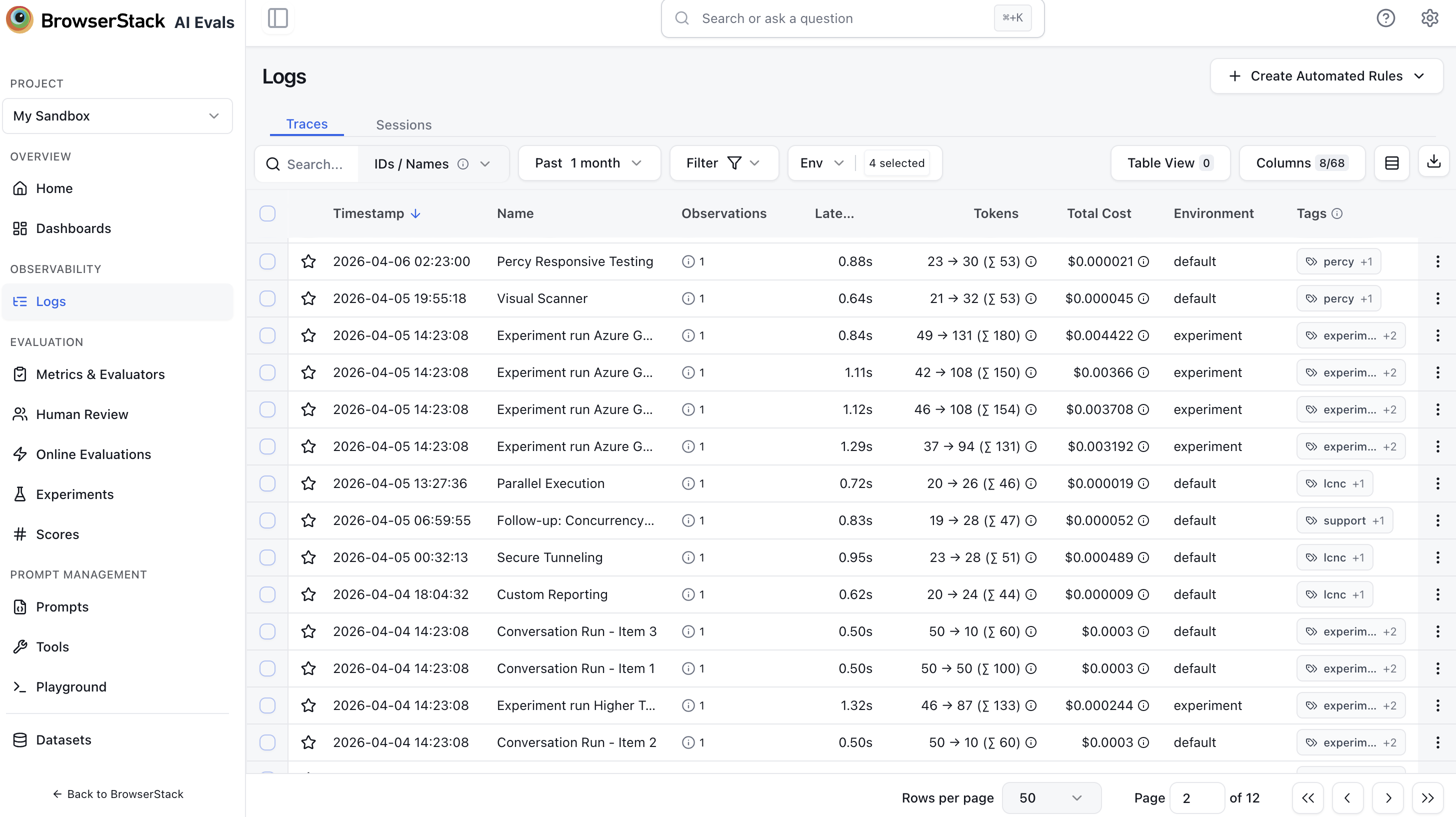Star the Parallel Execution trace
The height and width of the screenshot is (817, 1456).
(308, 483)
